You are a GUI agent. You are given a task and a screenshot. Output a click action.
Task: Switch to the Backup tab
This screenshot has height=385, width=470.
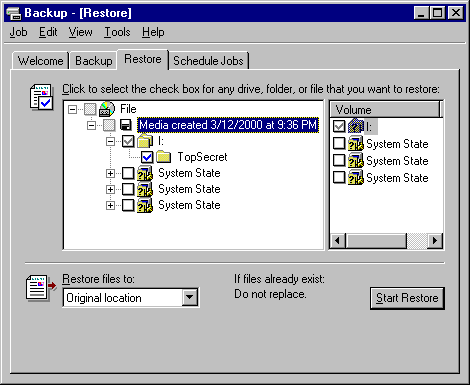[94, 61]
